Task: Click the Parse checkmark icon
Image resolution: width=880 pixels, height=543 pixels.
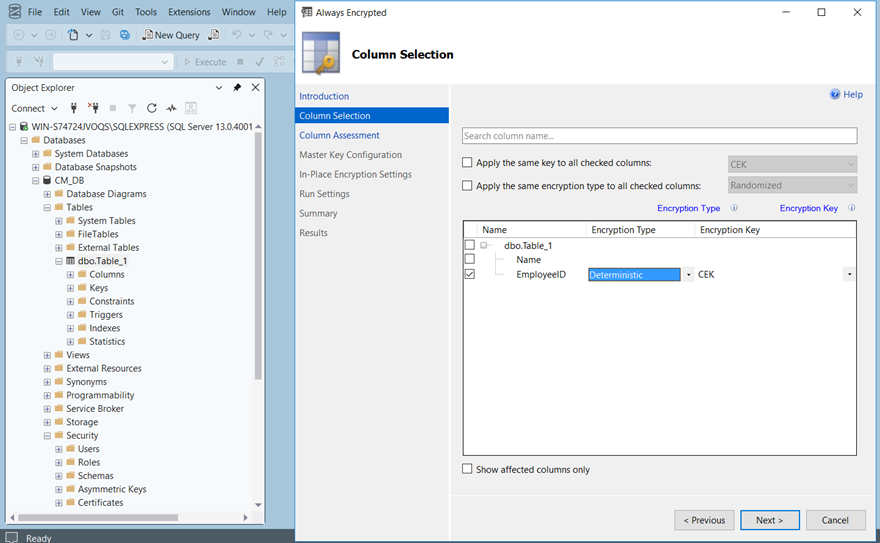Action: coord(259,62)
